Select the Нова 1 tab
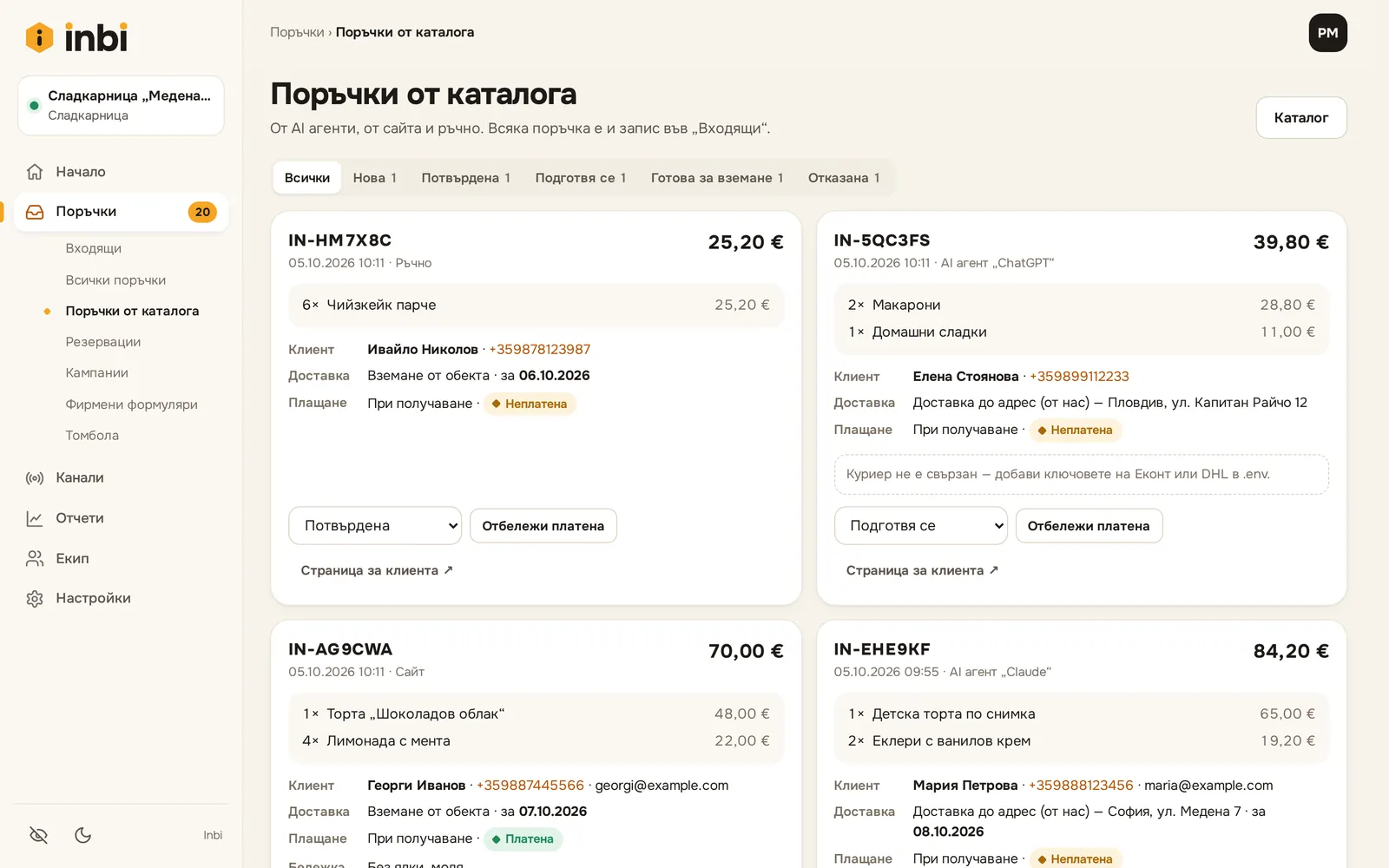The image size is (1389, 868). [375, 178]
